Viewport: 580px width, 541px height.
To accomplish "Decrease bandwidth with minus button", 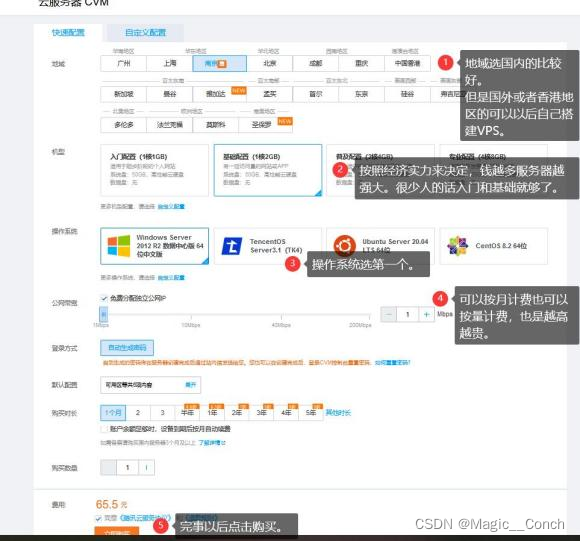I will click(388, 314).
